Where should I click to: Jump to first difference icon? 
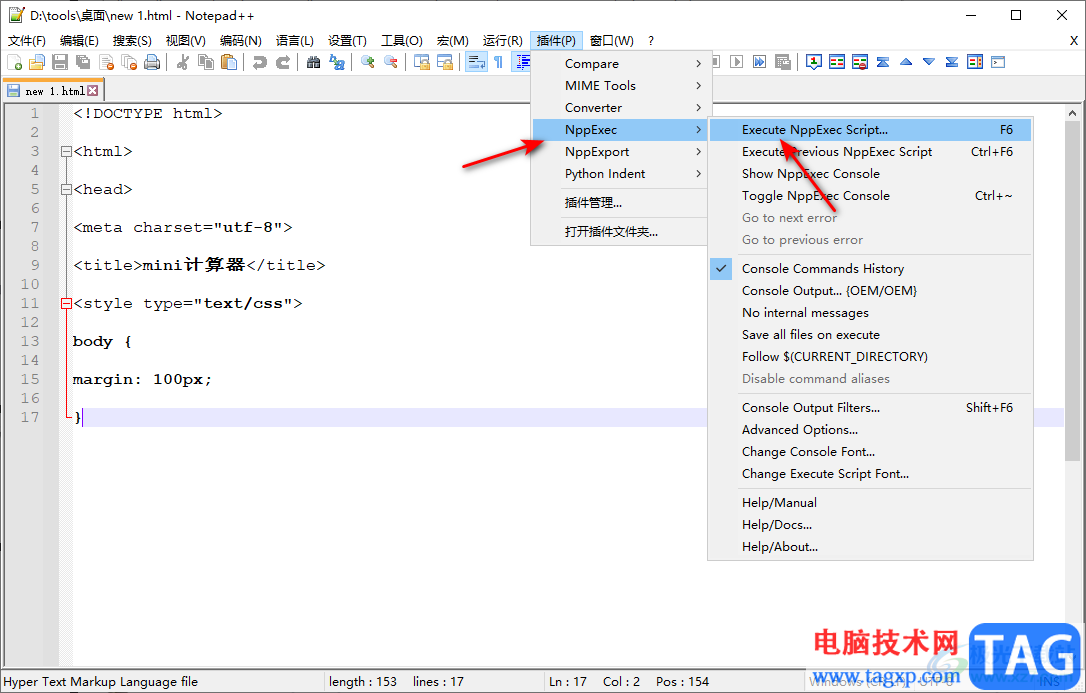(882, 62)
